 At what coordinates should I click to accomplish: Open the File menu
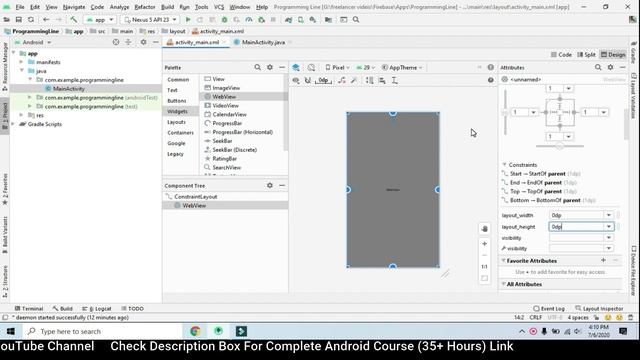[x=20, y=7]
